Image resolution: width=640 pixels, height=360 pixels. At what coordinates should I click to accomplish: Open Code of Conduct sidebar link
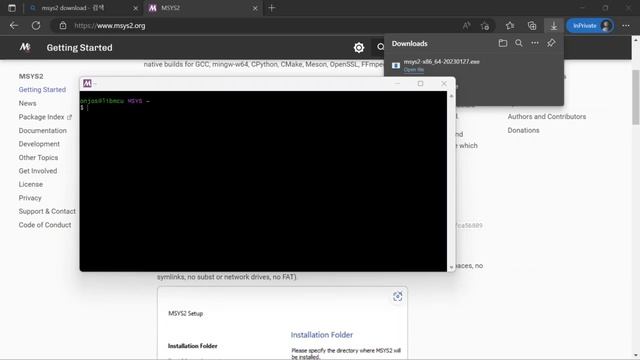(x=45, y=225)
